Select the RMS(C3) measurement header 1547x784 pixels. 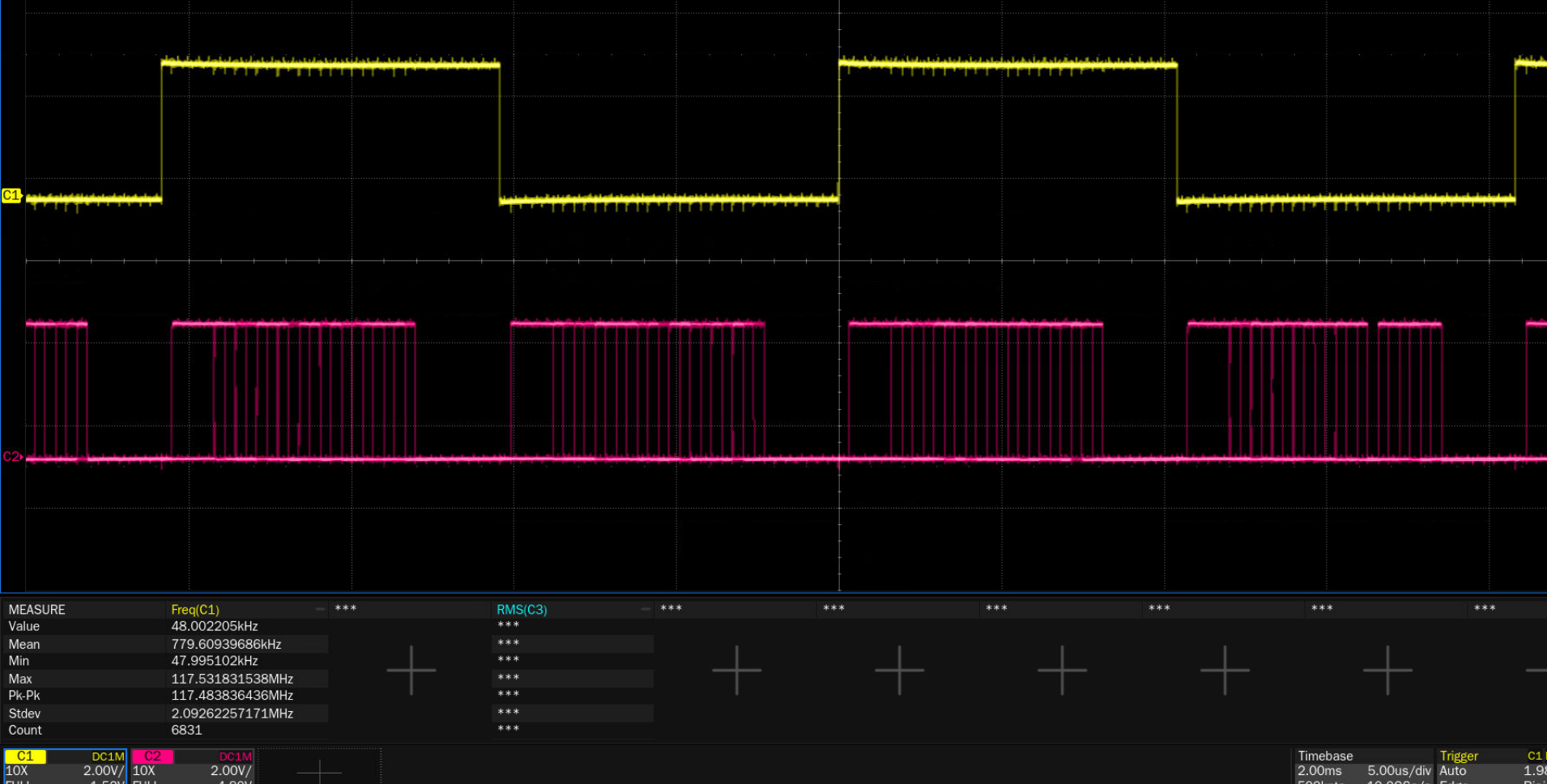tap(522, 610)
